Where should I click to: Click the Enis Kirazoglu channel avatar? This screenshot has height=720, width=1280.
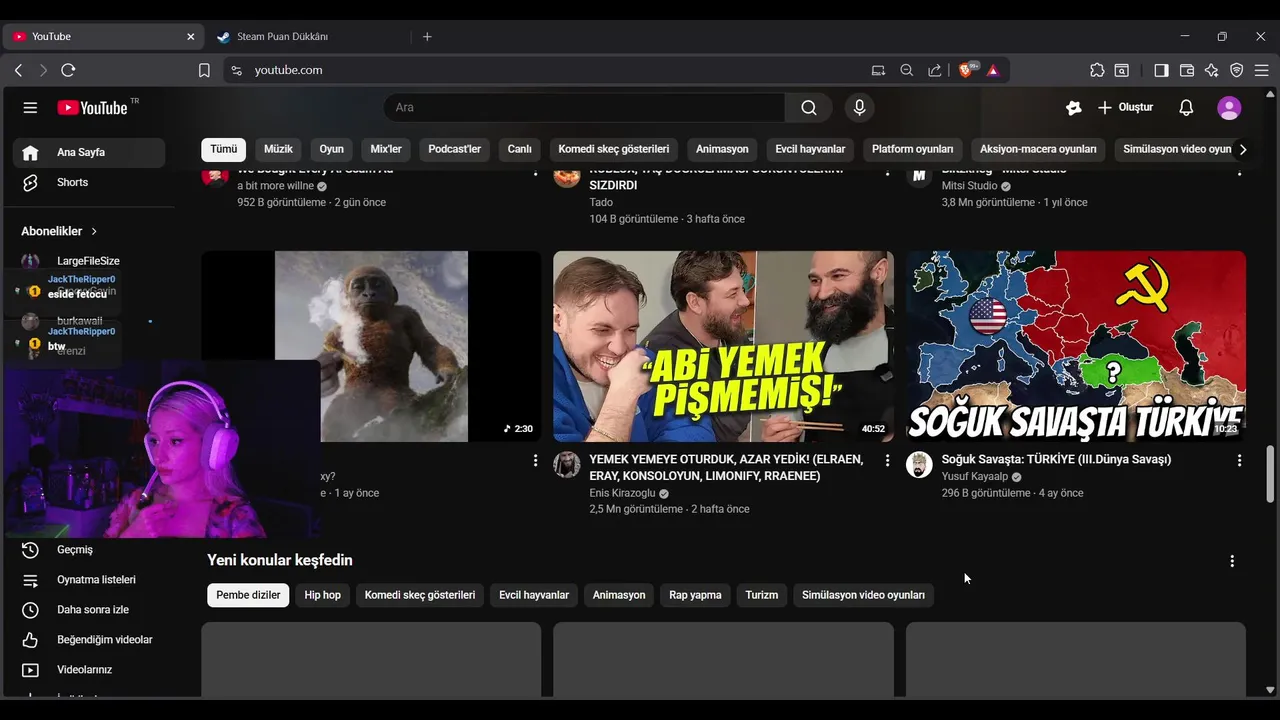[x=567, y=464]
